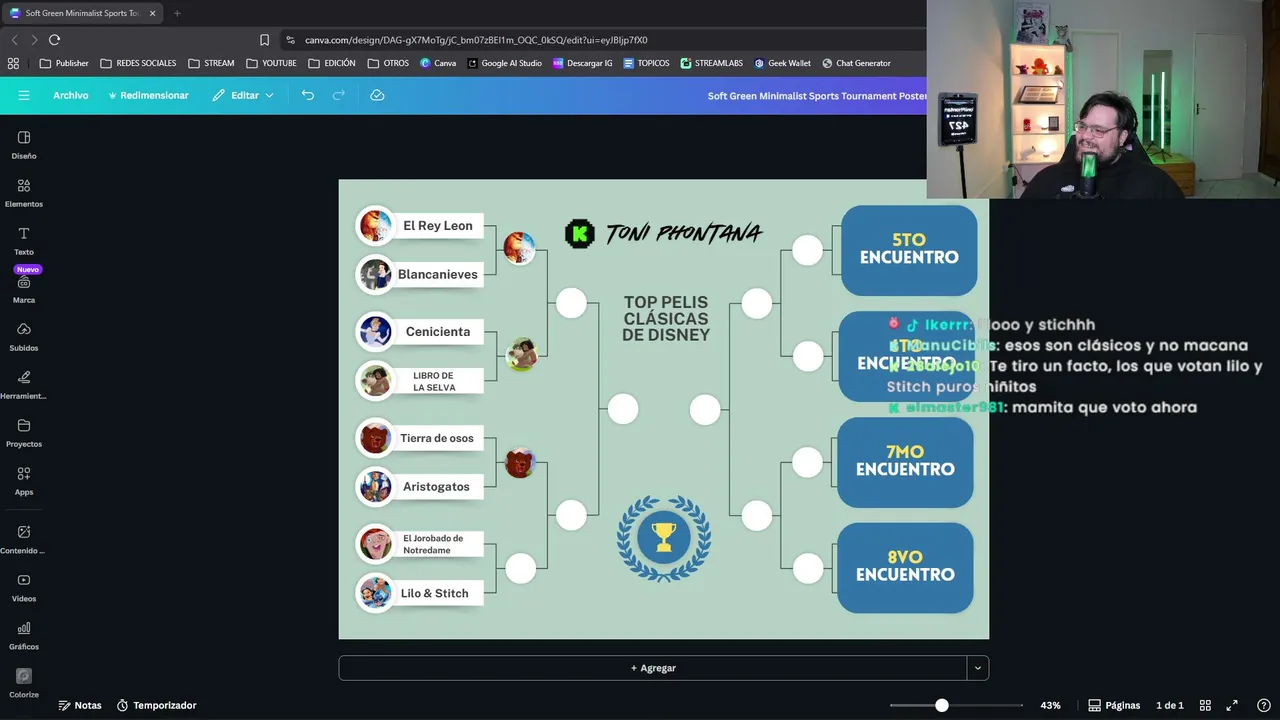The image size is (1280, 720).
Task: Open the OTROS bookmark folder
Action: pos(388,63)
